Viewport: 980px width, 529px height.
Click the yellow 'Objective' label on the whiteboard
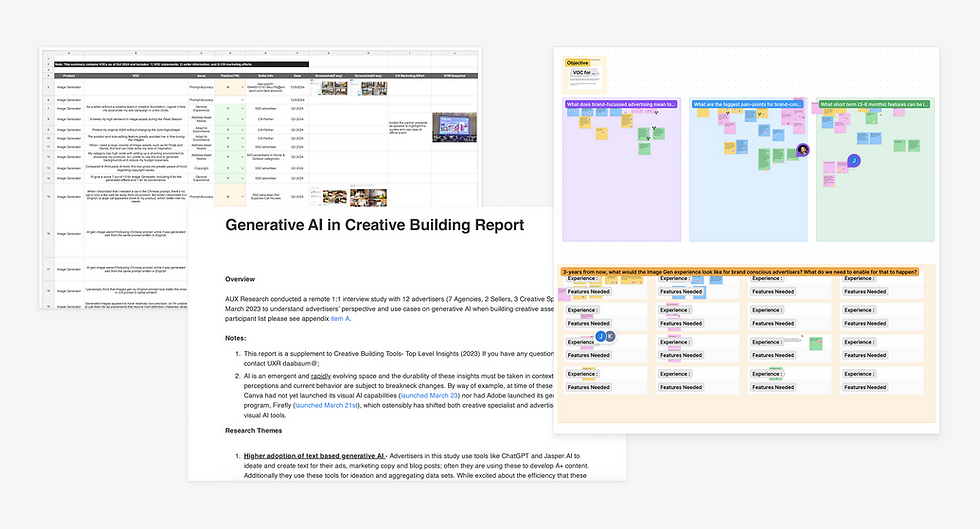click(578, 63)
